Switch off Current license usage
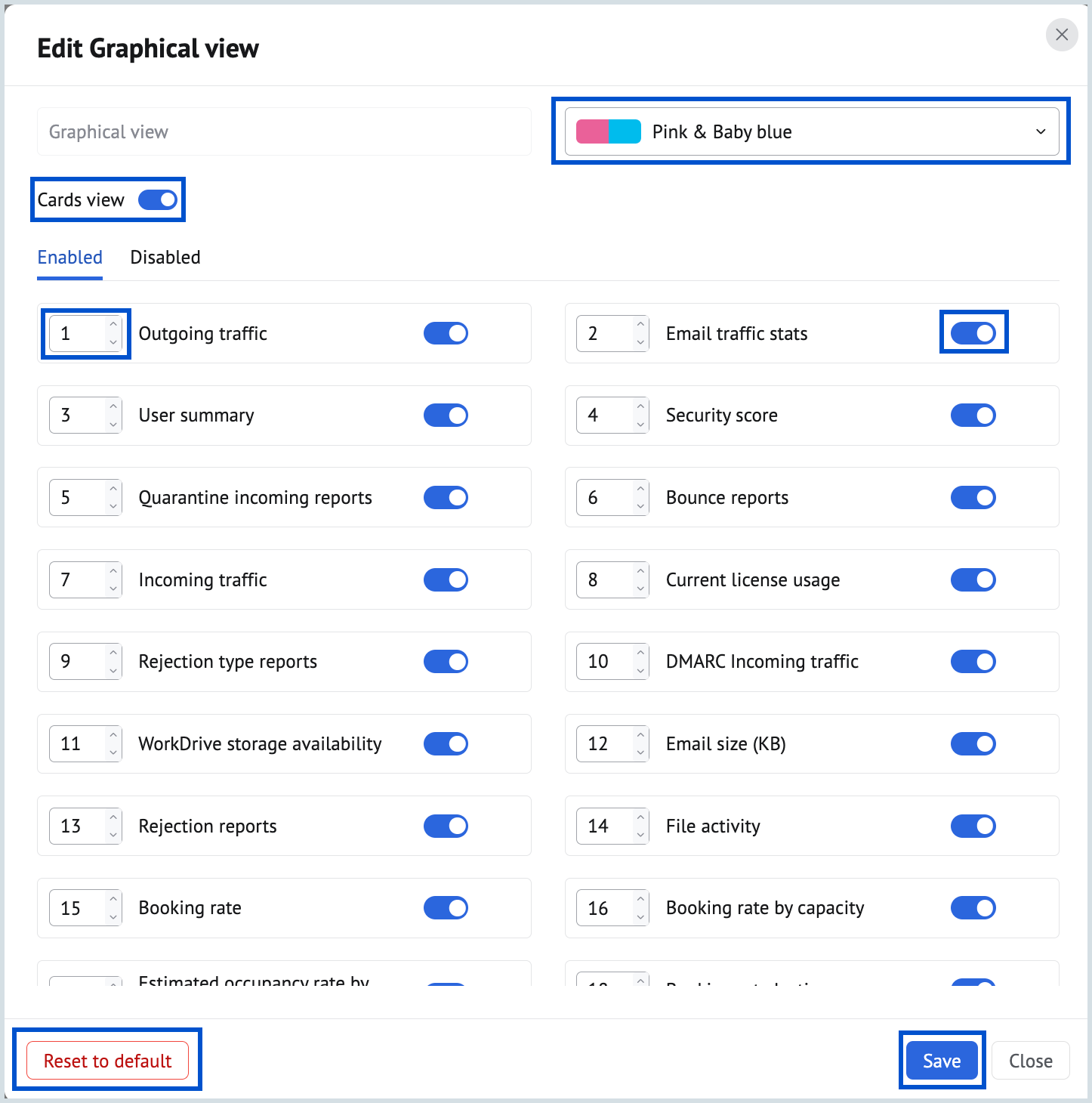The height and width of the screenshot is (1103, 1092). (x=973, y=579)
